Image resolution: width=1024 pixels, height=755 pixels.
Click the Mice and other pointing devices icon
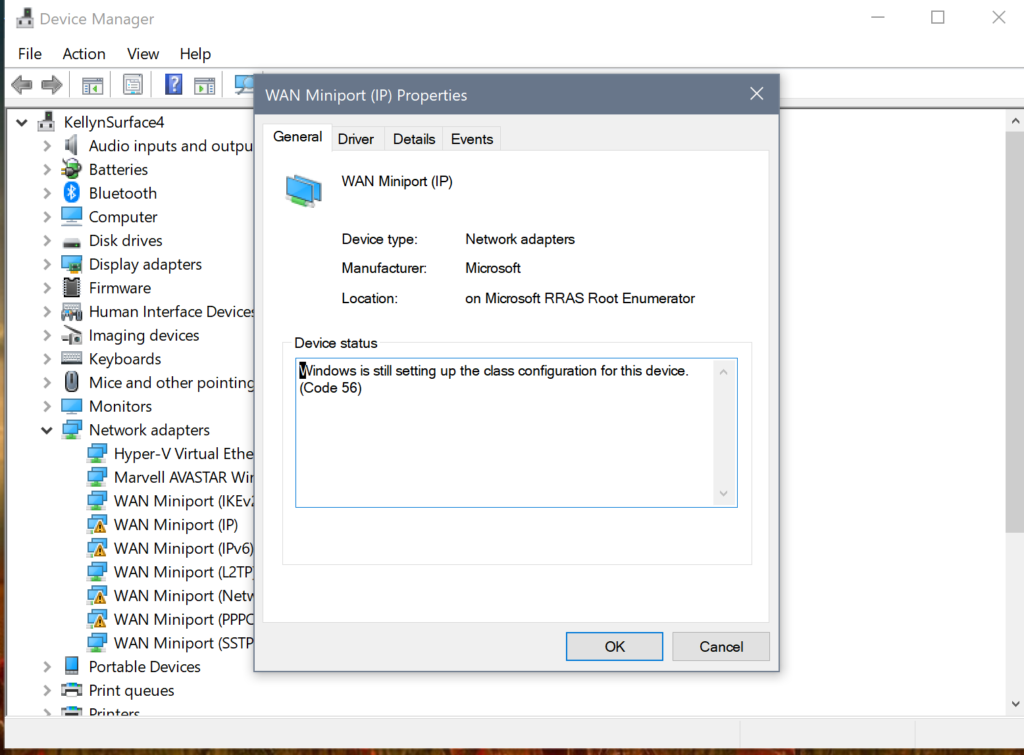(x=72, y=381)
